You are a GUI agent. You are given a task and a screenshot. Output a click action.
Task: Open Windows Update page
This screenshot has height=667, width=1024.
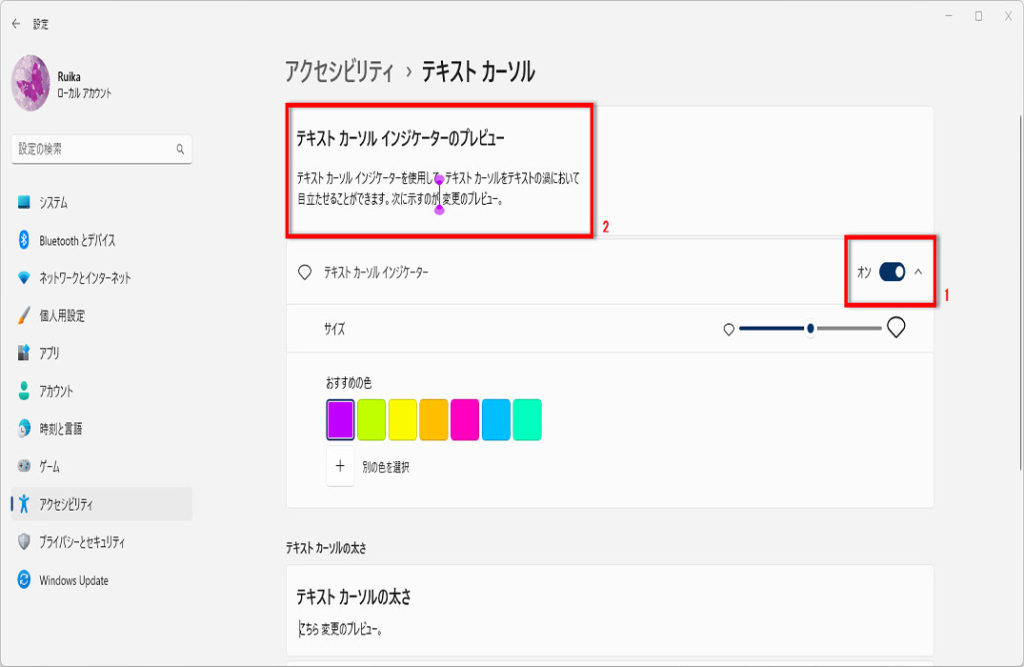click(73, 580)
